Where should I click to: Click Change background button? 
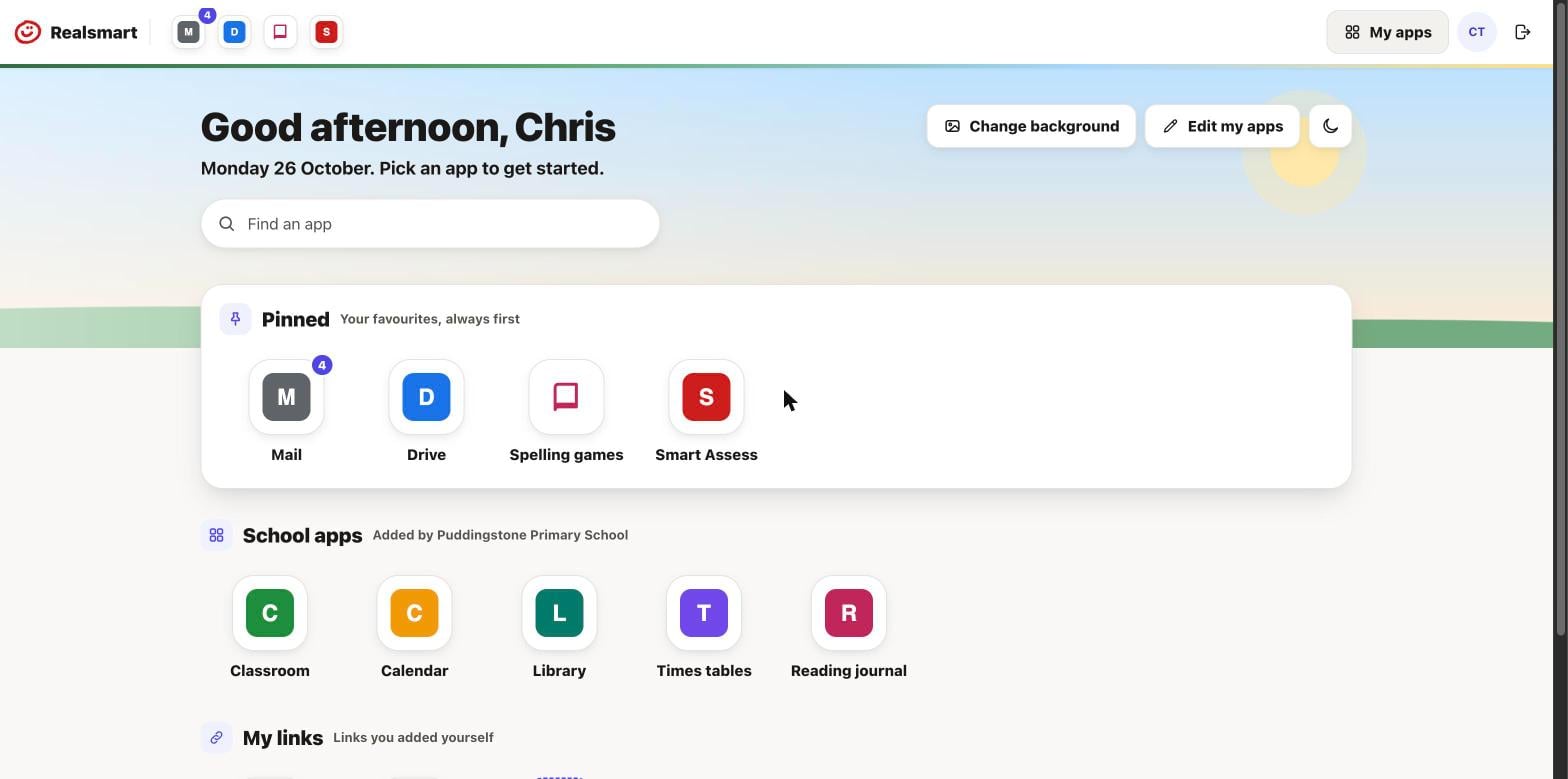[1031, 126]
